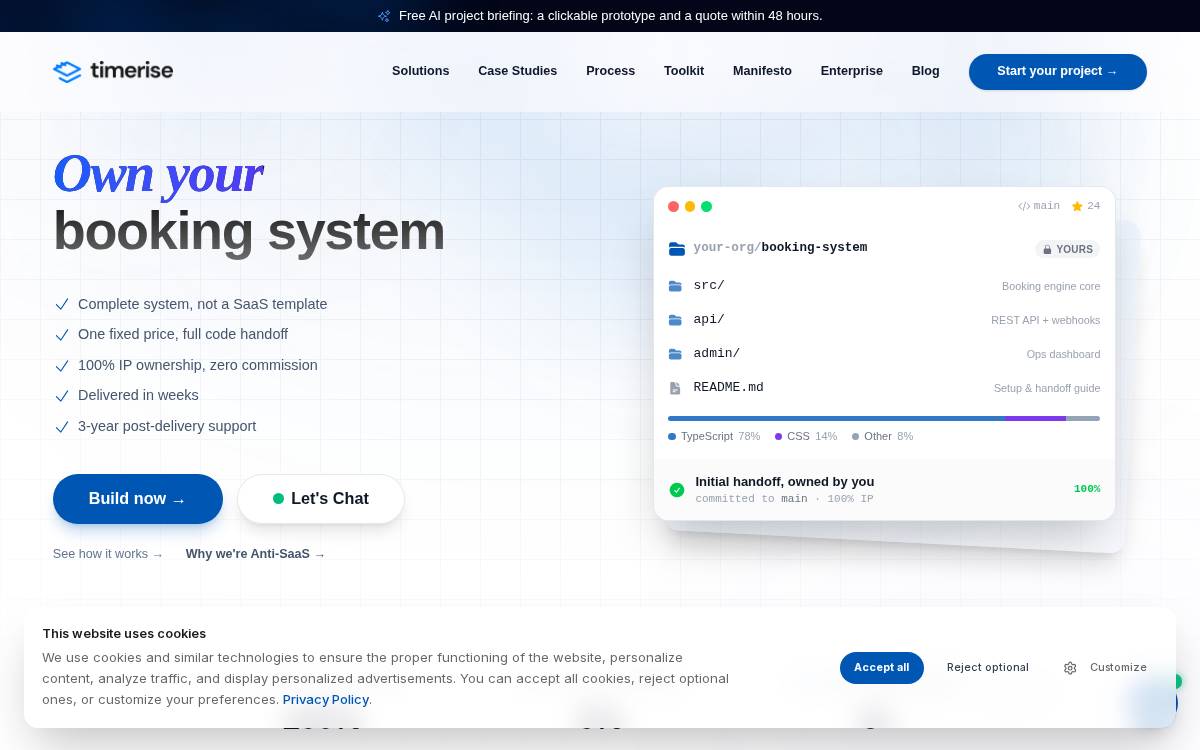Click the Booking engine core description
Screen dimensions: 1200x750
coord(1051,287)
